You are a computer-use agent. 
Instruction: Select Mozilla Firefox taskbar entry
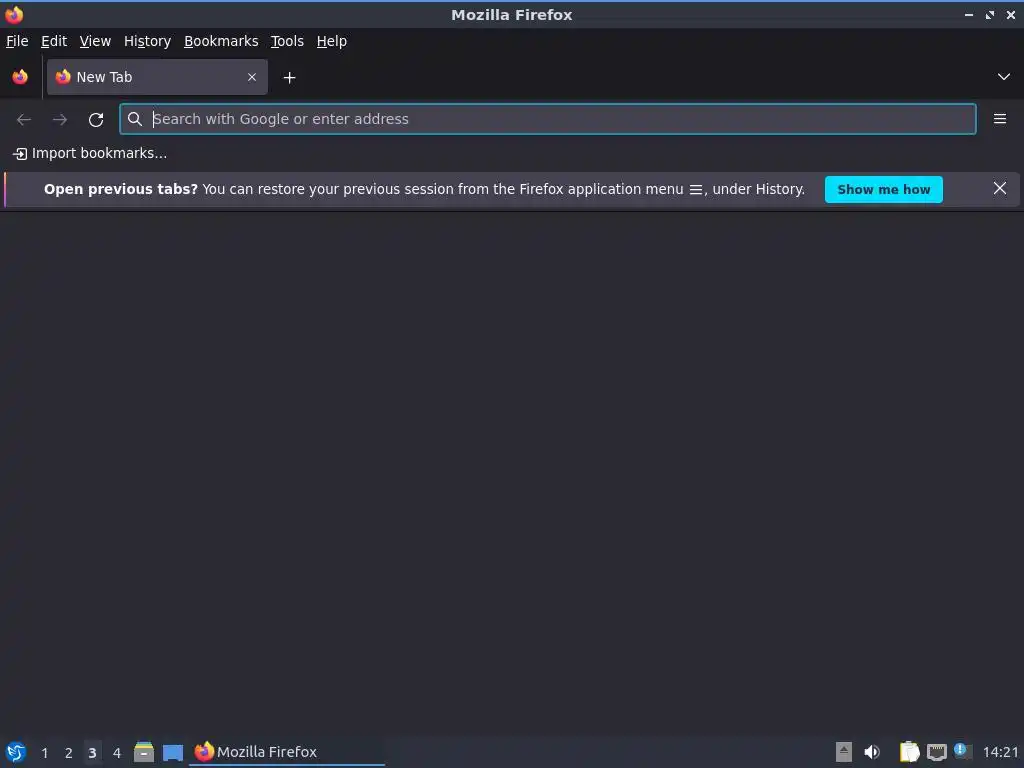(287, 752)
